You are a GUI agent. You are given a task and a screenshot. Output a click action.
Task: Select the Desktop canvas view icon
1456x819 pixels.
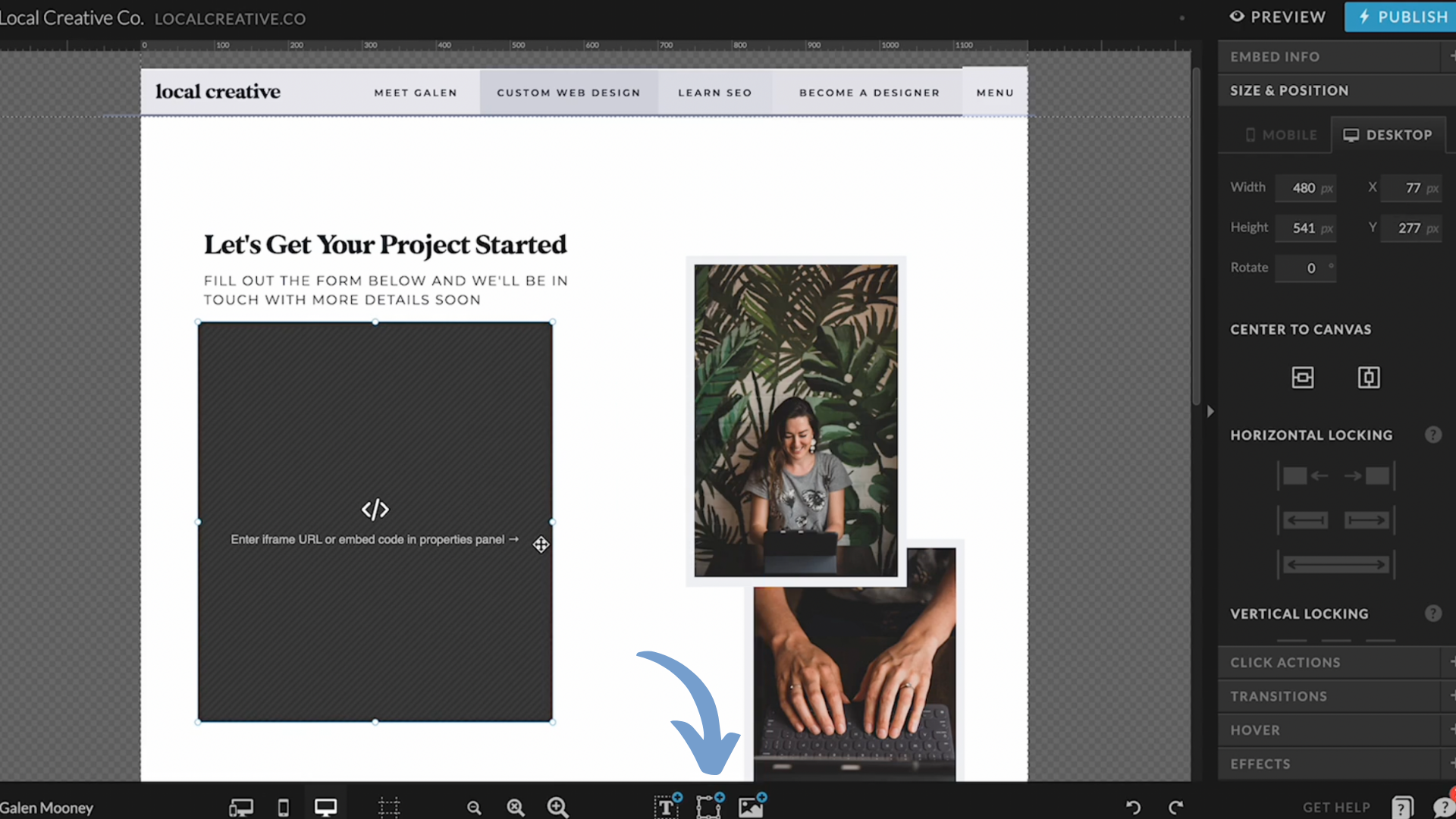click(x=326, y=806)
